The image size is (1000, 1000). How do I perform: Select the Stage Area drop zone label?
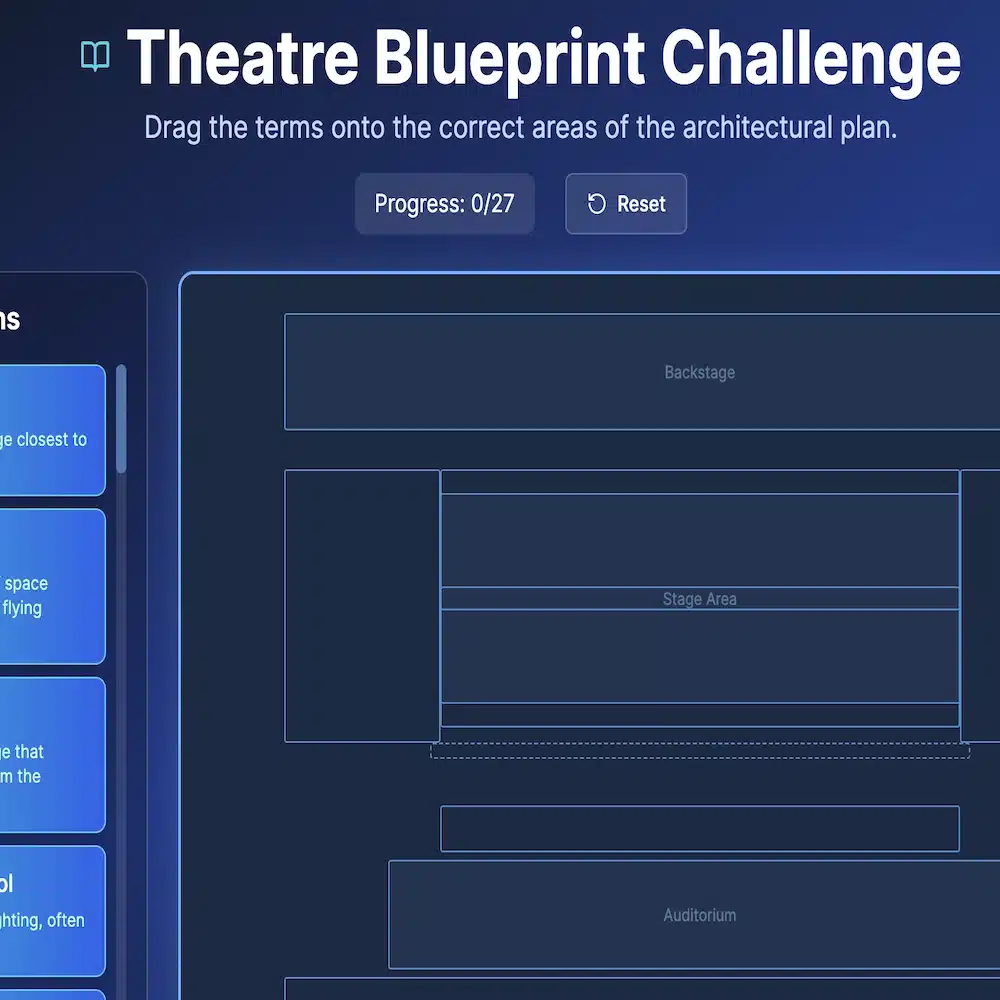click(x=699, y=598)
